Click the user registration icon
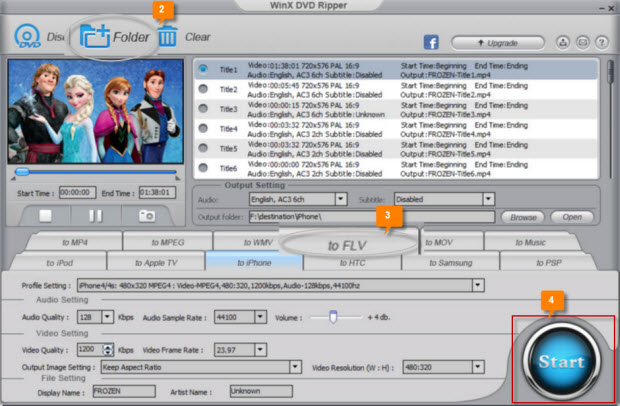The image size is (620, 406). coord(563,42)
